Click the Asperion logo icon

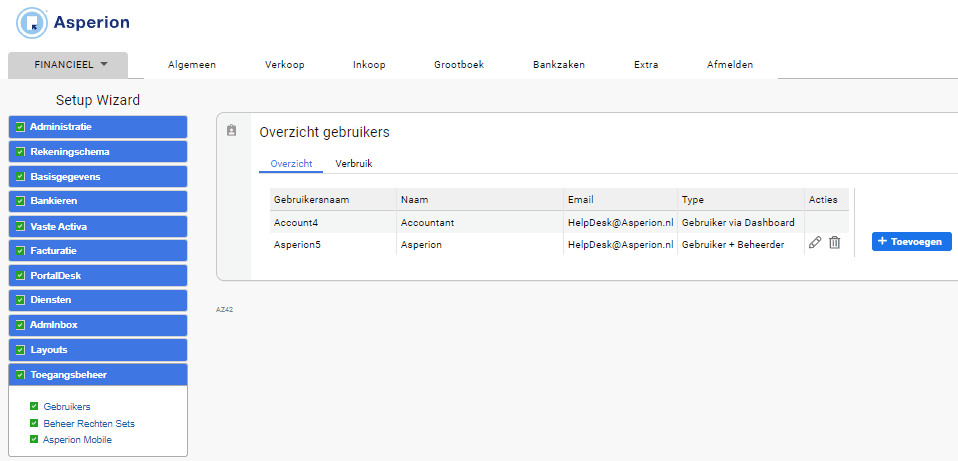point(32,23)
